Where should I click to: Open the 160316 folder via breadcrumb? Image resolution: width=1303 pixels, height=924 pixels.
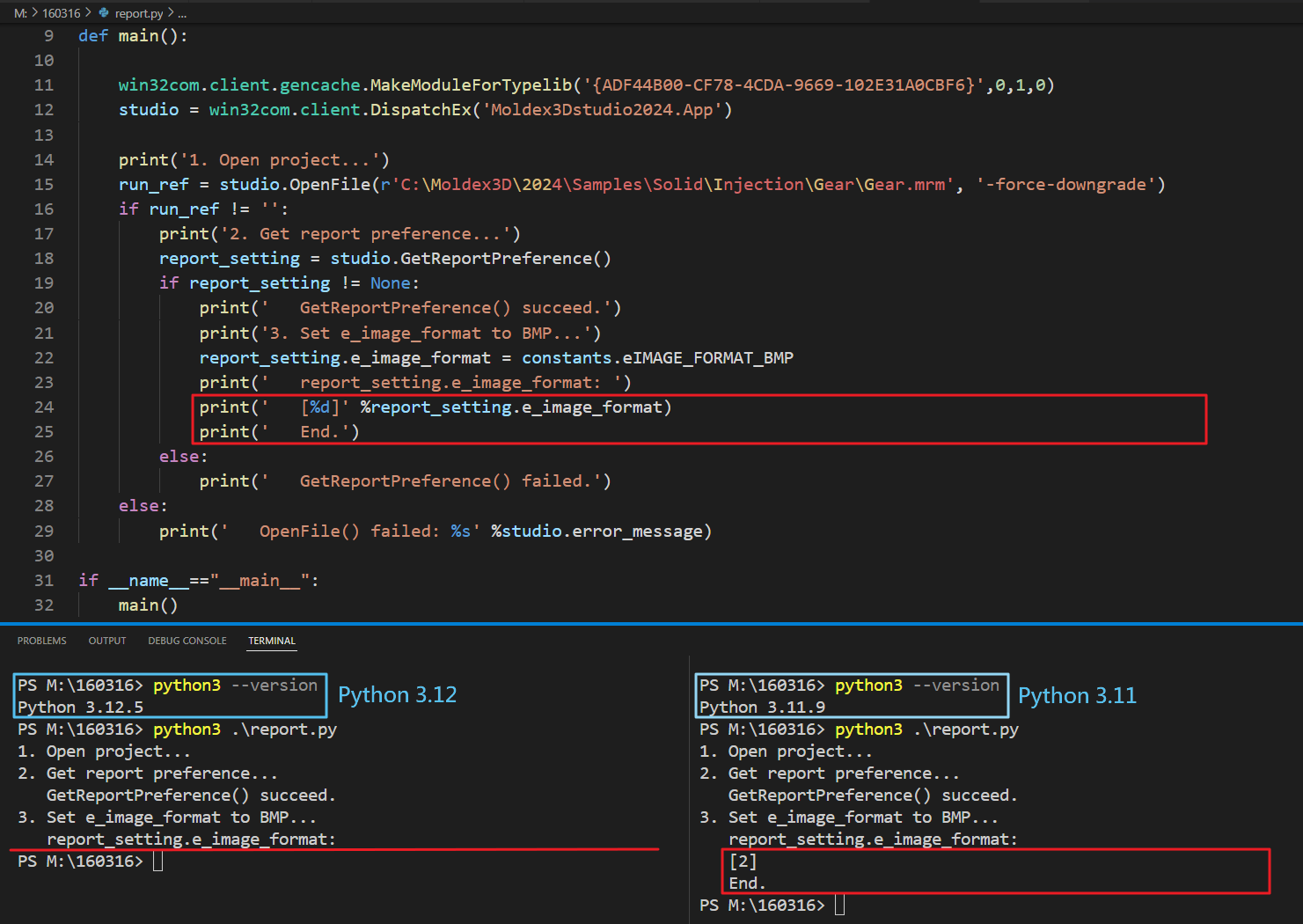click(60, 12)
